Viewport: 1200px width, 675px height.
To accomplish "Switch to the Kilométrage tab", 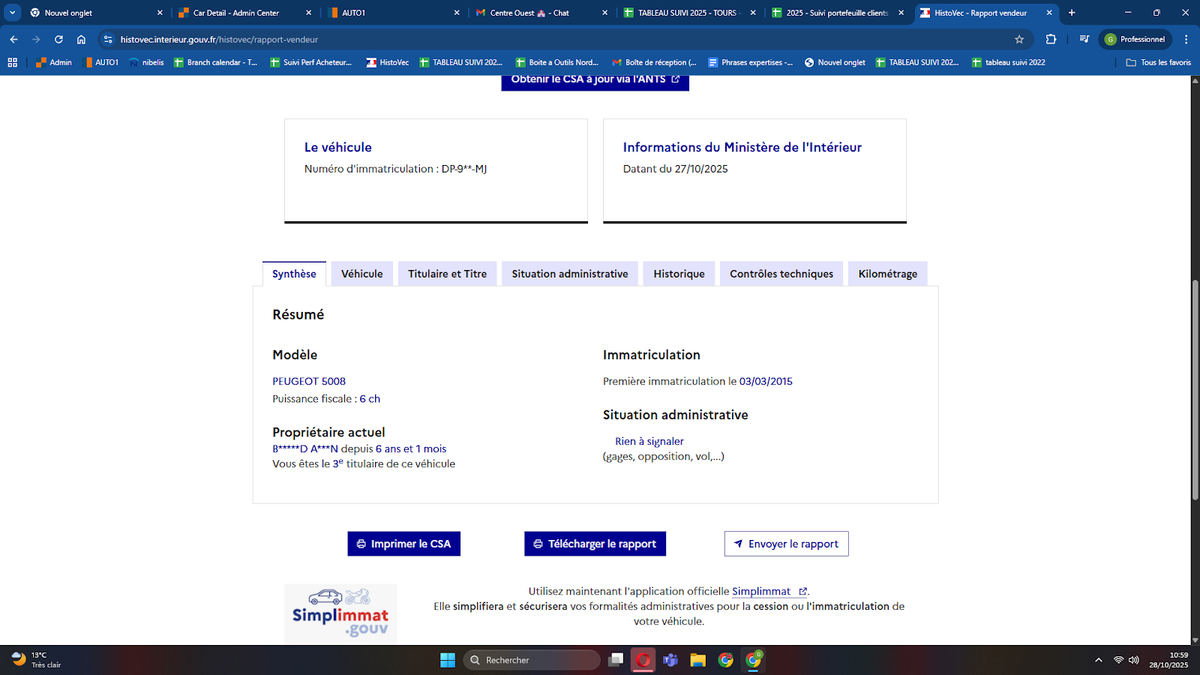I will [x=888, y=274].
